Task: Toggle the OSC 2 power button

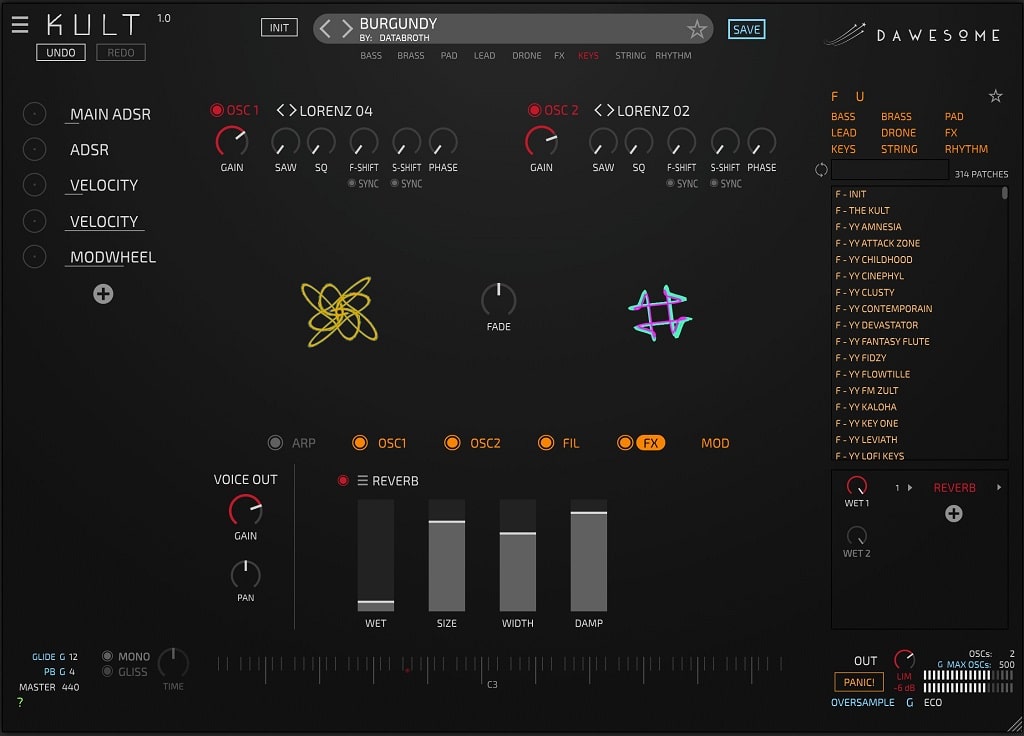Action: [534, 110]
